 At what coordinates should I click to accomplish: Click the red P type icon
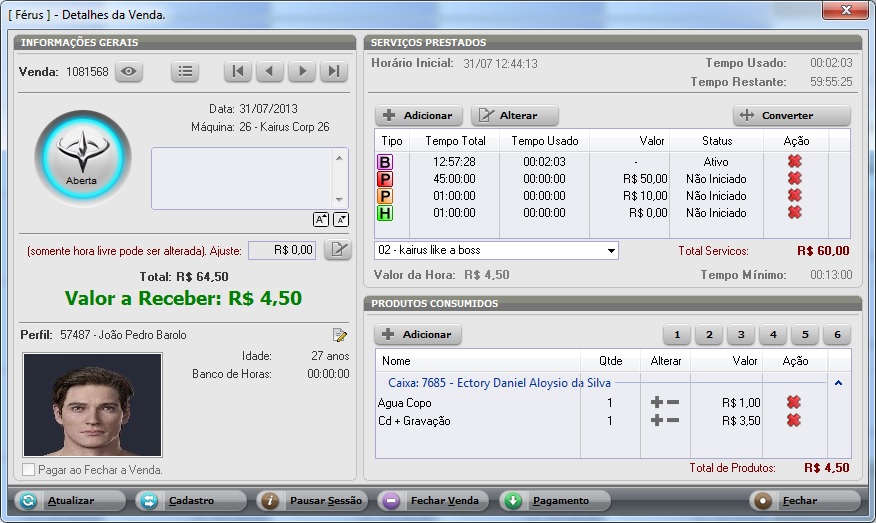point(385,179)
